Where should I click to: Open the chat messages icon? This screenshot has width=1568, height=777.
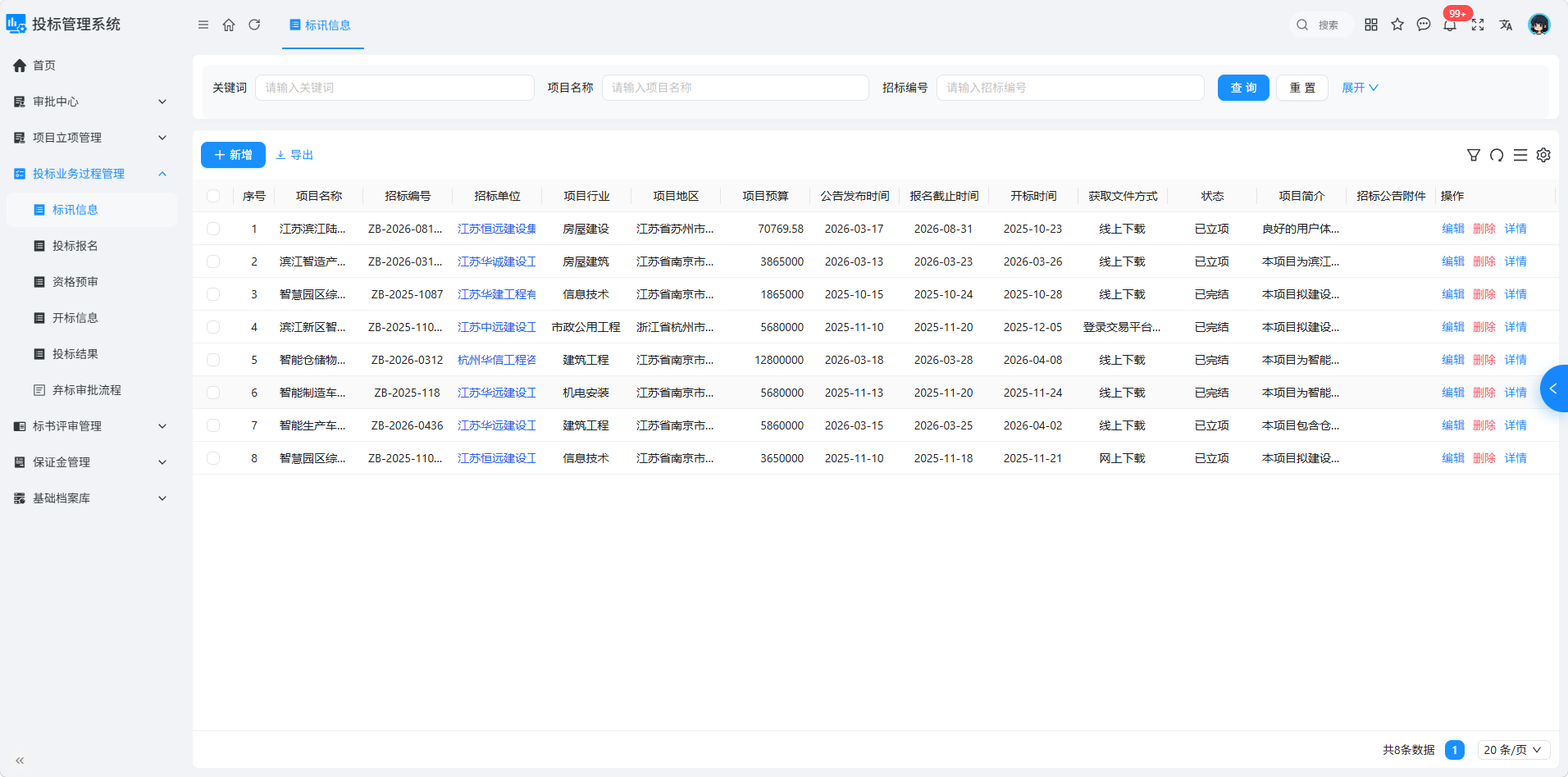pos(1424,25)
